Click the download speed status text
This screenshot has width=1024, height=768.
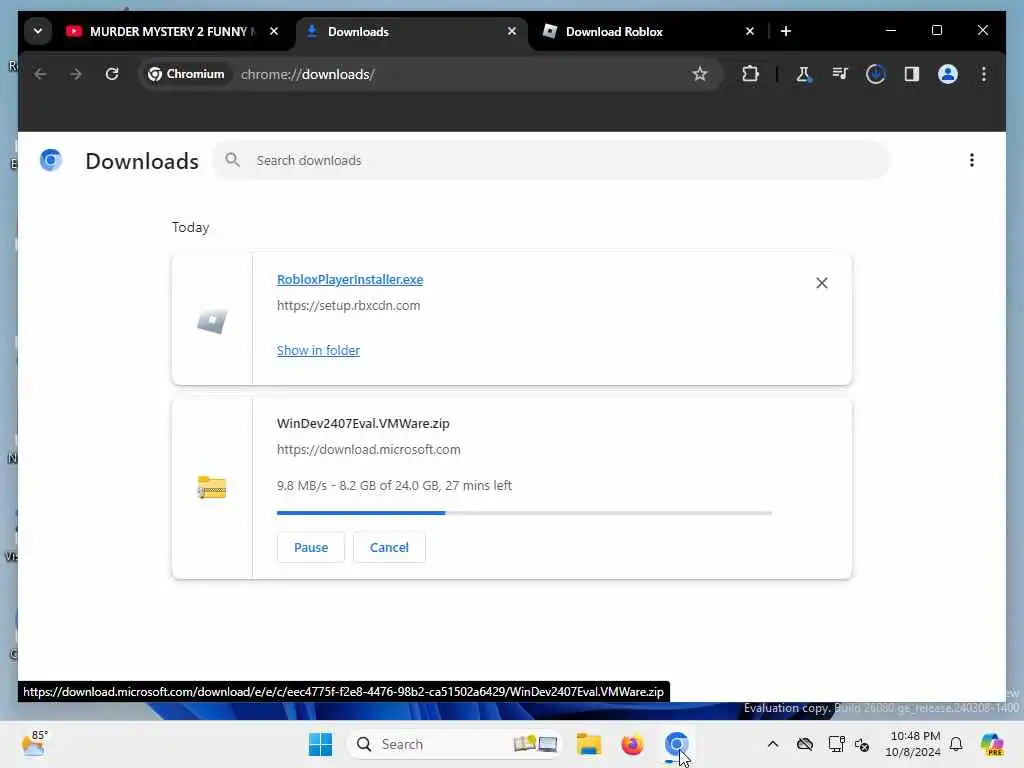tap(394, 485)
